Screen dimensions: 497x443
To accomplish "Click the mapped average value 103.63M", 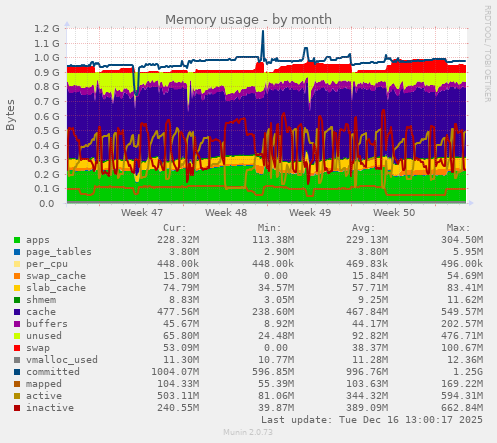I will 367,384.
